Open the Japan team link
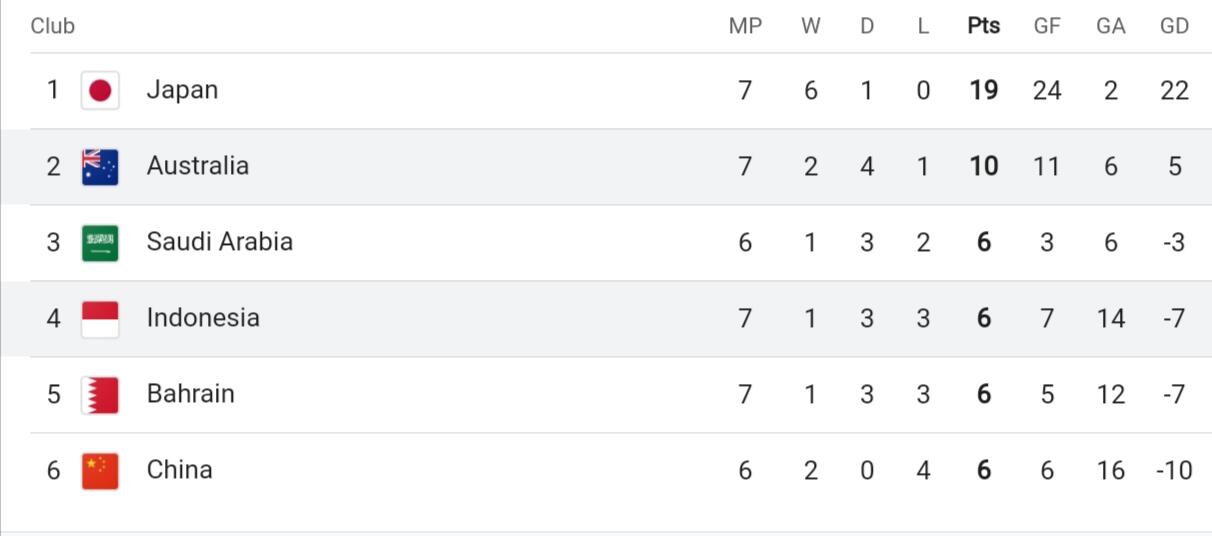The width and height of the screenshot is (1212, 536). [x=182, y=90]
